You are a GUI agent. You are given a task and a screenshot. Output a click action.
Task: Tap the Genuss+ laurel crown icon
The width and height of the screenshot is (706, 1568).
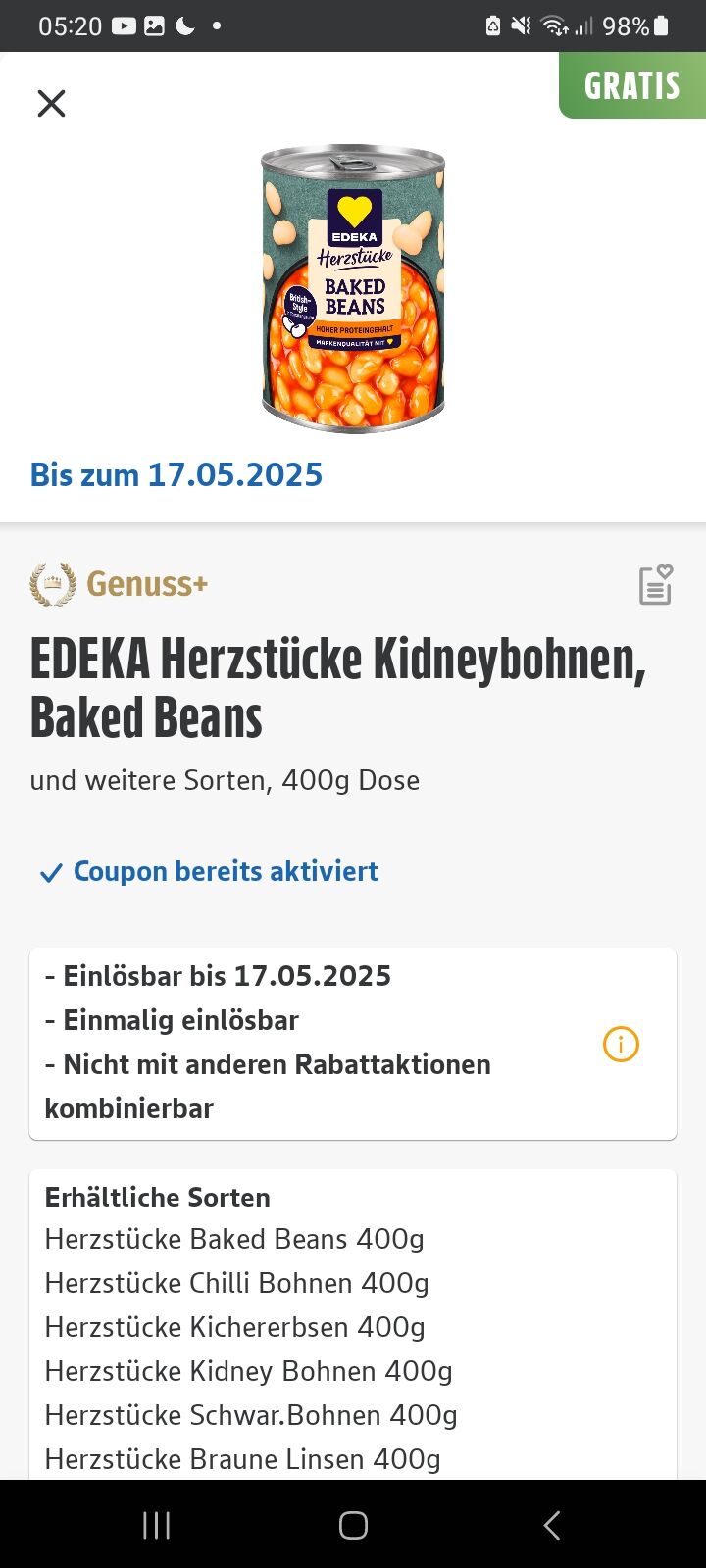click(53, 584)
